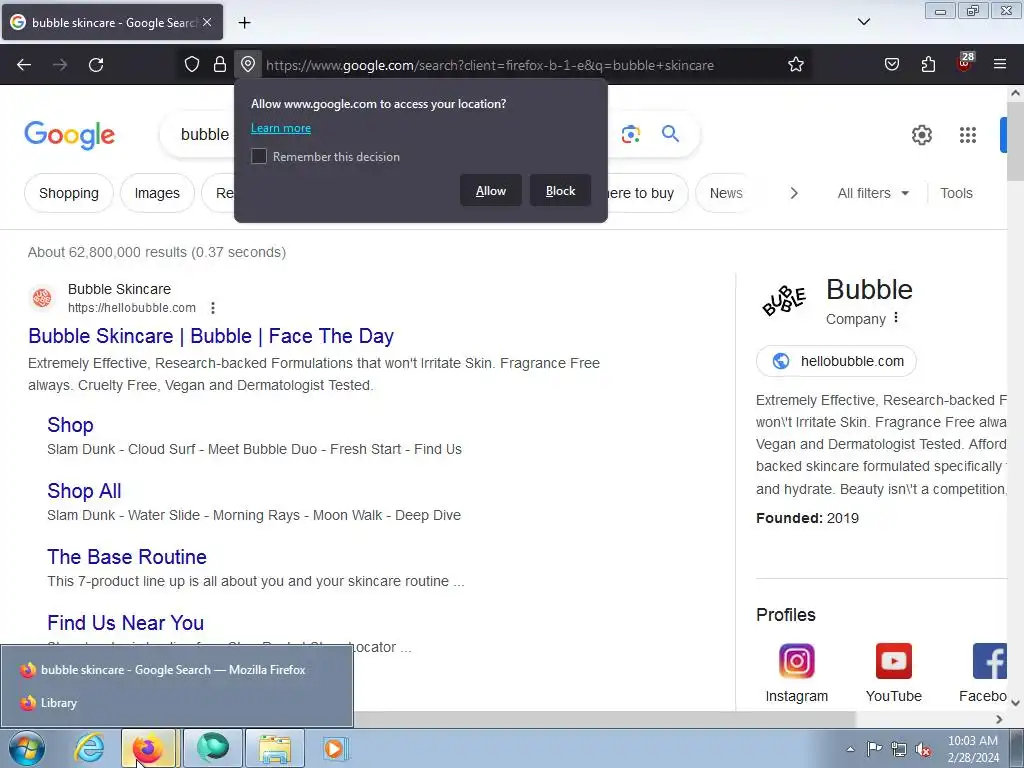
Task: Open the Extensions puzzle icon
Action: click(928, 65)
